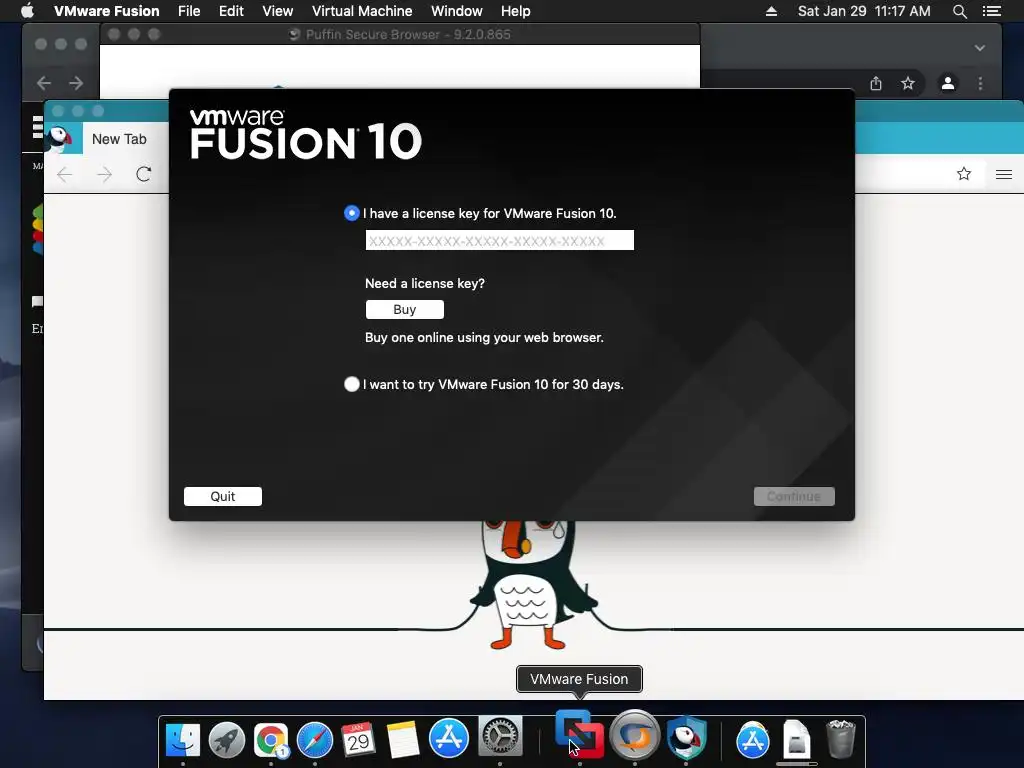This screenshot has height=768, width=1024.
Task: Click the Continue button
Action: coord(793,496)
